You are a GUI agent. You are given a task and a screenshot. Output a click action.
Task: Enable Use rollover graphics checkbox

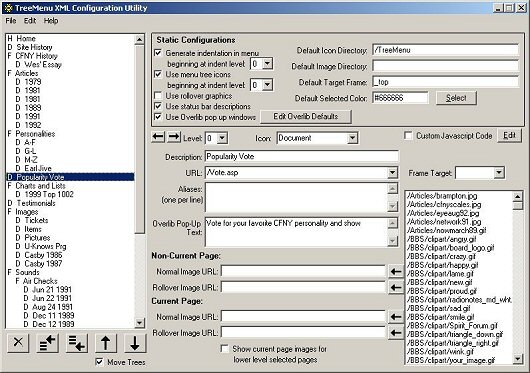[x=158, y=96]
